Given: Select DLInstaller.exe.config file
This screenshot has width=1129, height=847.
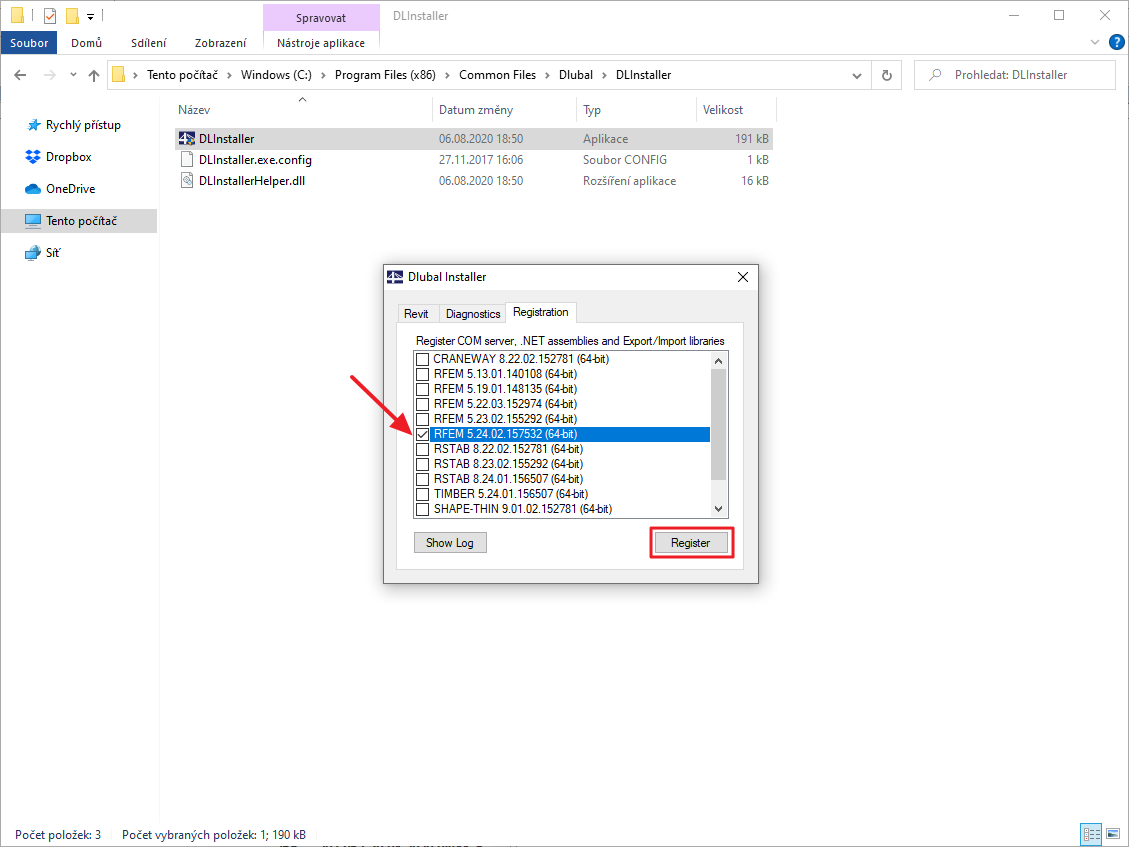Looking at the screenshot, I should [473, 160].
